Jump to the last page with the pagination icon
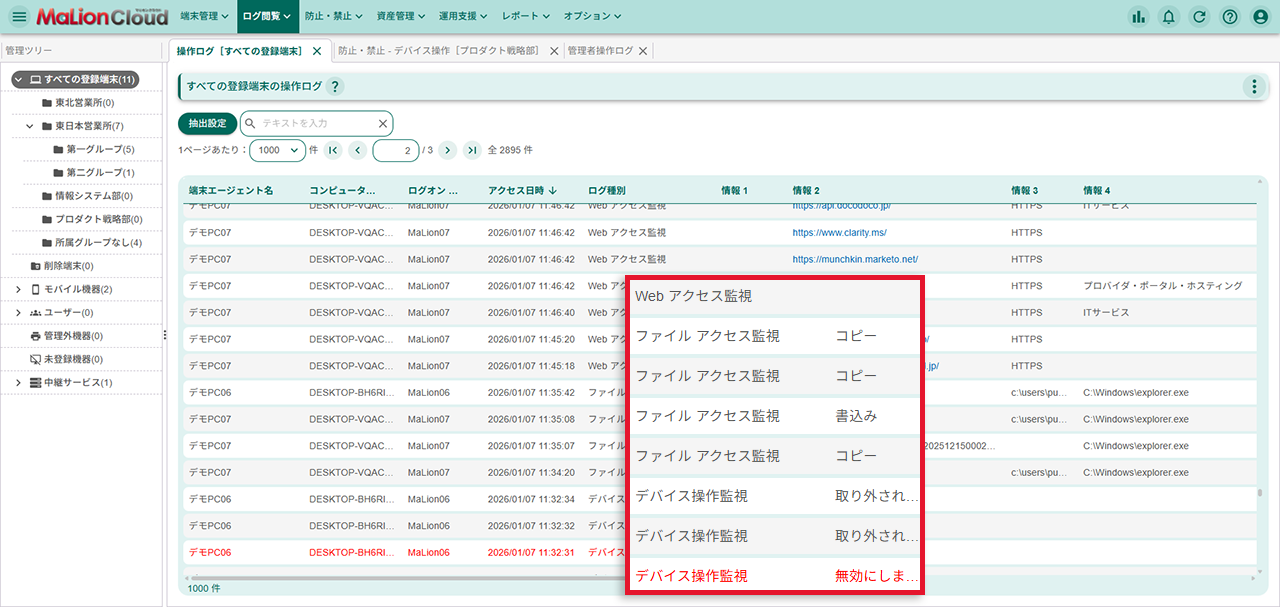 [471, 148]
